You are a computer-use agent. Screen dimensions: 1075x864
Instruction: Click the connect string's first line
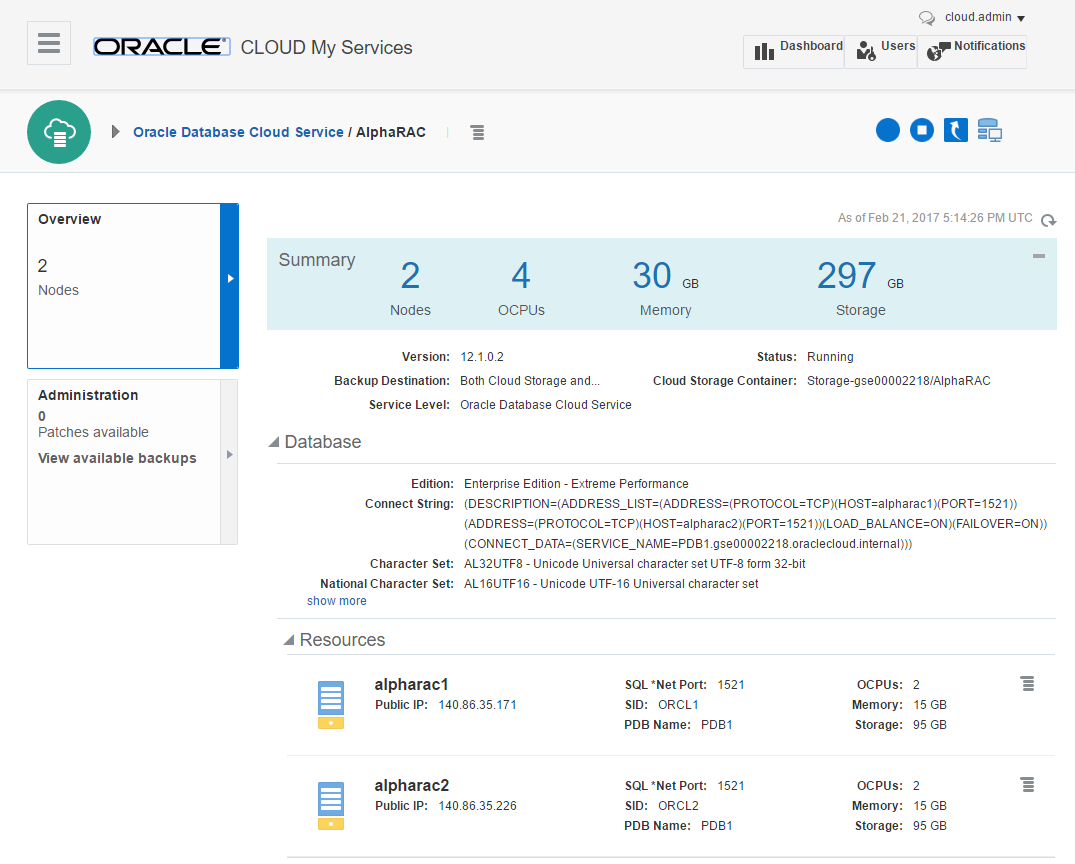click(740, 504)
